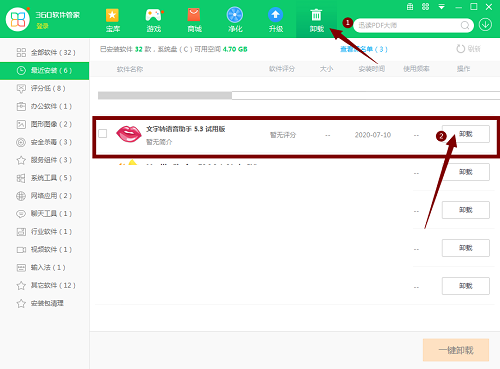The width and height of the screenshot is (500, 369).
Task: Close the 360软件管家 window
Action: click(x=489, y=7)
